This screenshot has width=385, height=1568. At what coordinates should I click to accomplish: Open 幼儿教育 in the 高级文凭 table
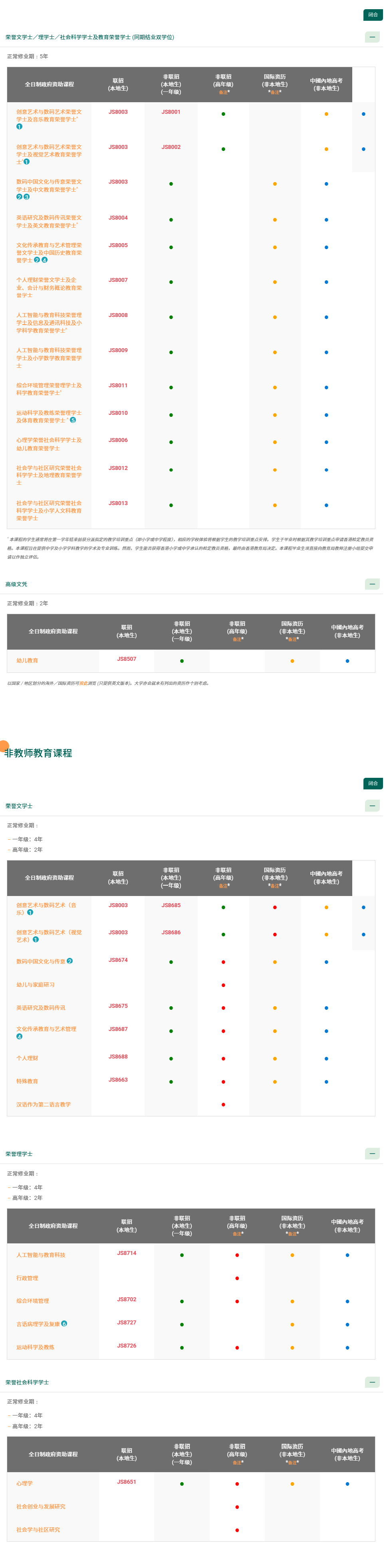coord(27,660)
